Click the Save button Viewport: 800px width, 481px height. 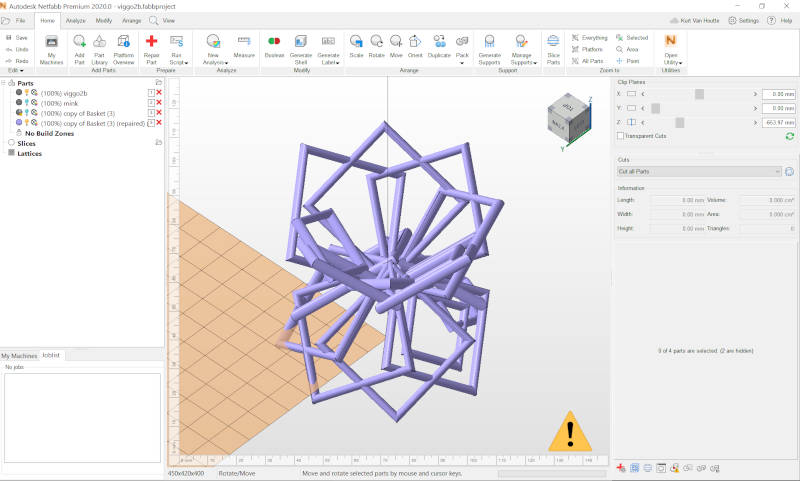click(17, 38)
